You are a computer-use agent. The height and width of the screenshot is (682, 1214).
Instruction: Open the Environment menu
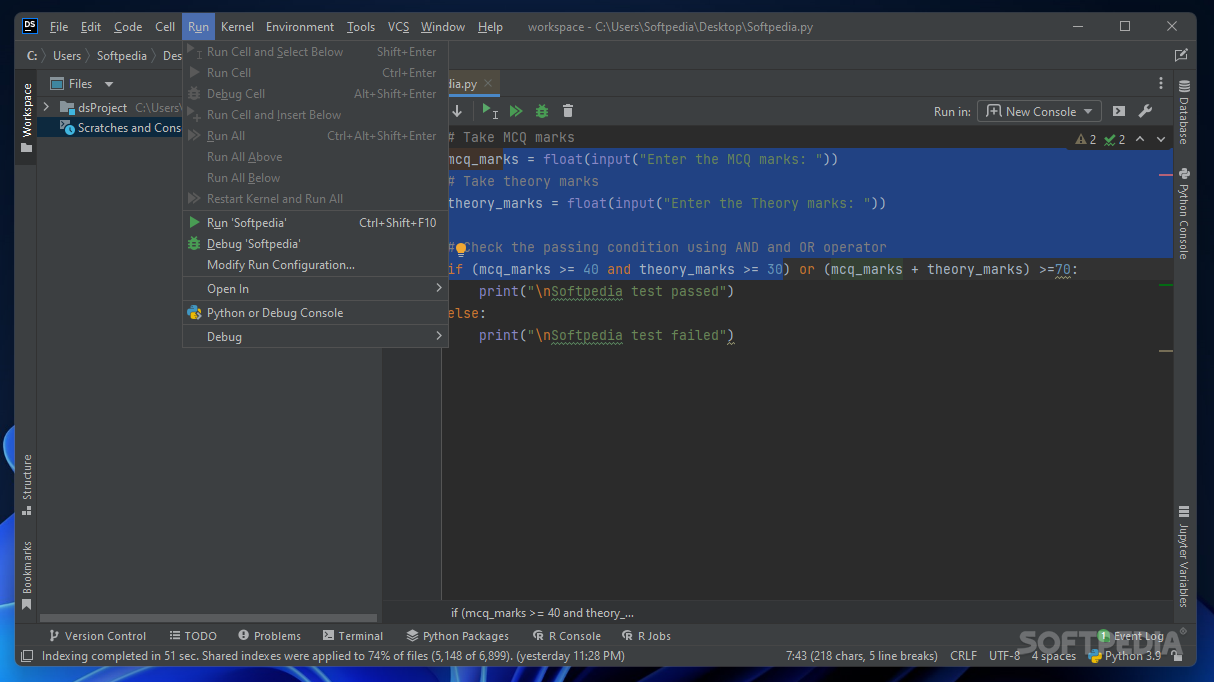300,27
